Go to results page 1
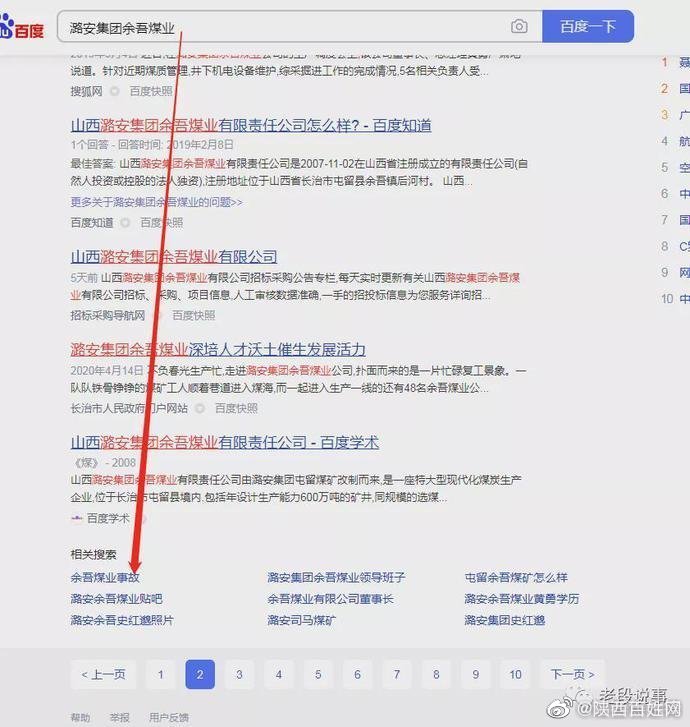 tap(160, 674)
